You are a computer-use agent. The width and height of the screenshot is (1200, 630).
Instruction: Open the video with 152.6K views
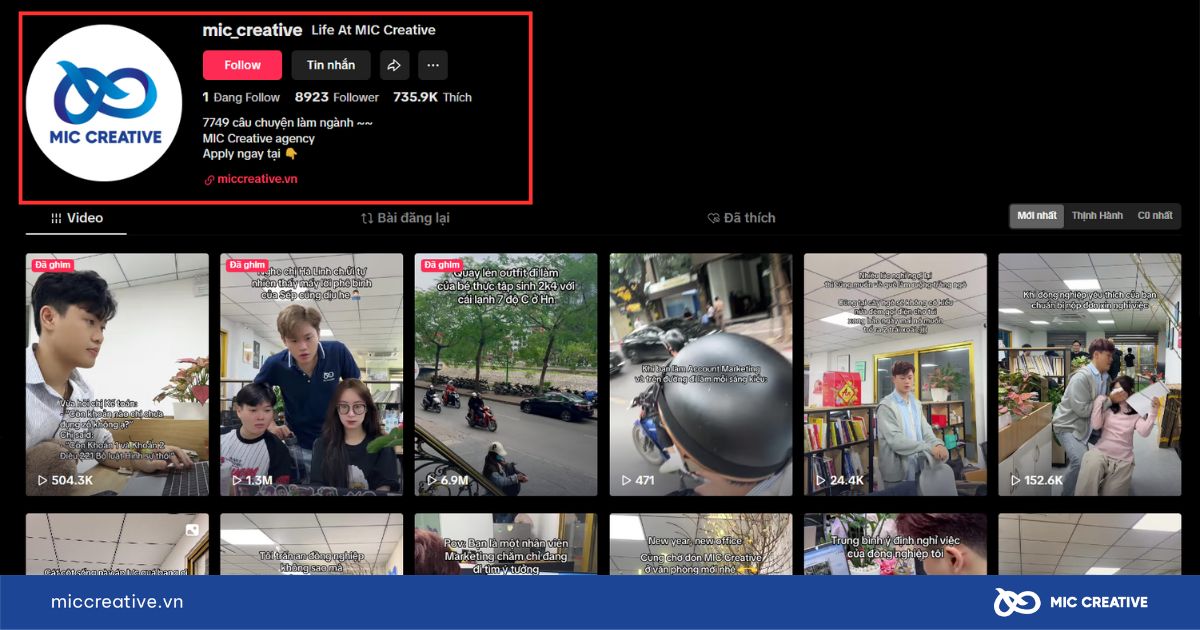(x=1089, y=374)
